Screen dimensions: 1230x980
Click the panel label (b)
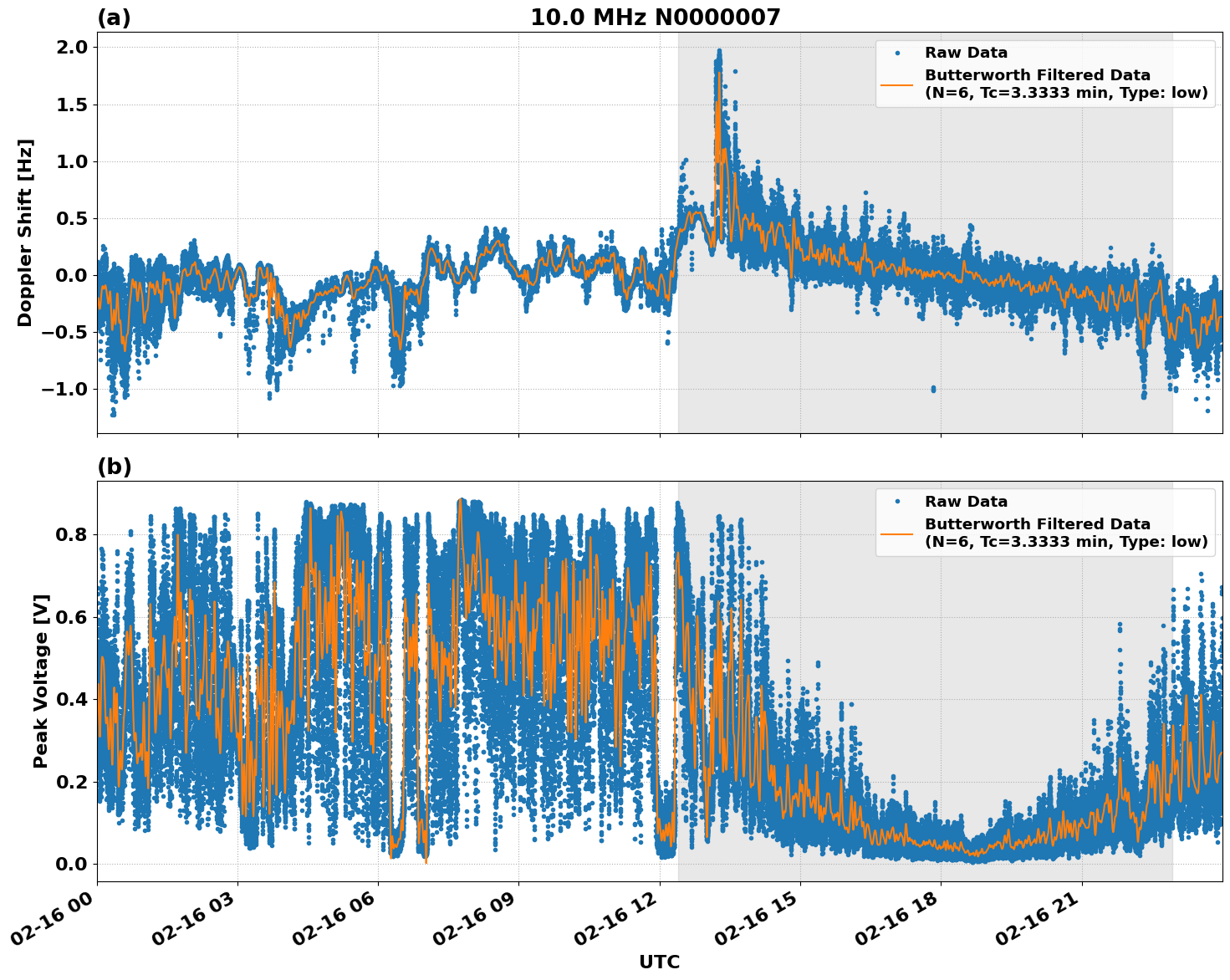tap(115, 466)
